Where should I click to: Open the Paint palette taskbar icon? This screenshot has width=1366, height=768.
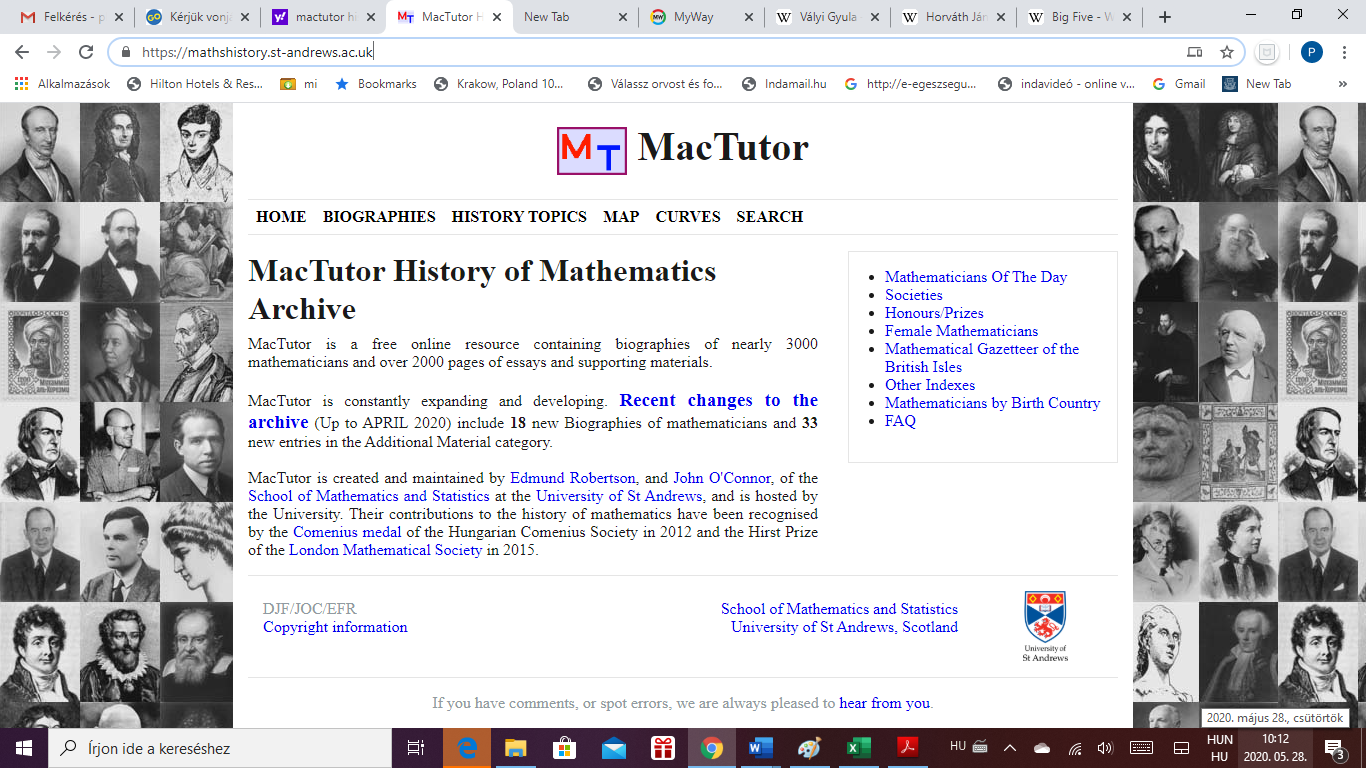[809, 748]
